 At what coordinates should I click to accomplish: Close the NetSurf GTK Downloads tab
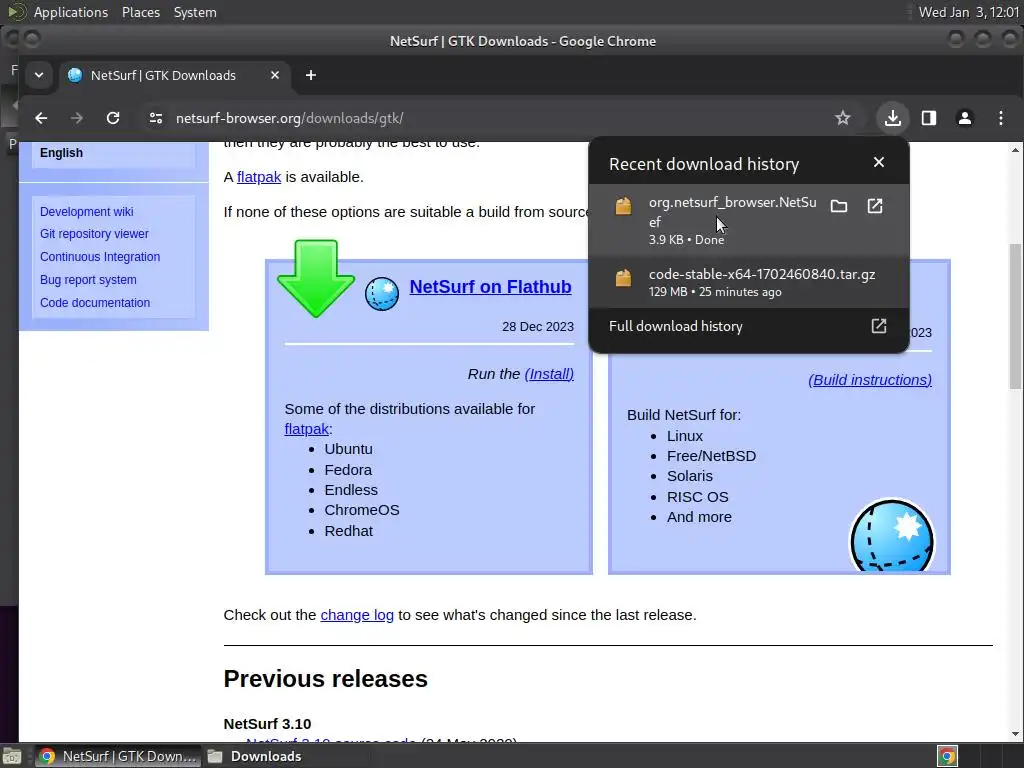point(275,75)
